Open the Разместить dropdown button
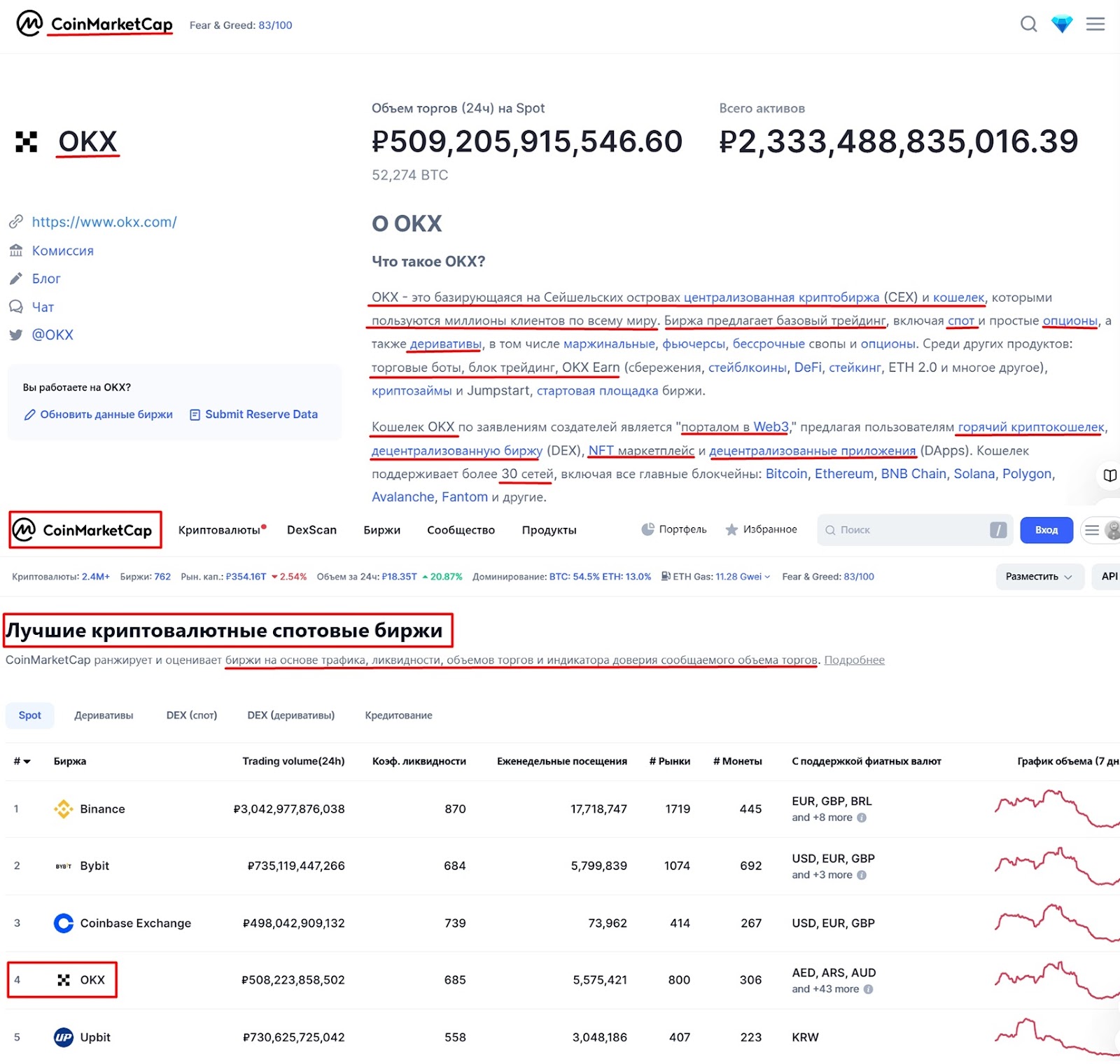 [x=1039, y=577]
